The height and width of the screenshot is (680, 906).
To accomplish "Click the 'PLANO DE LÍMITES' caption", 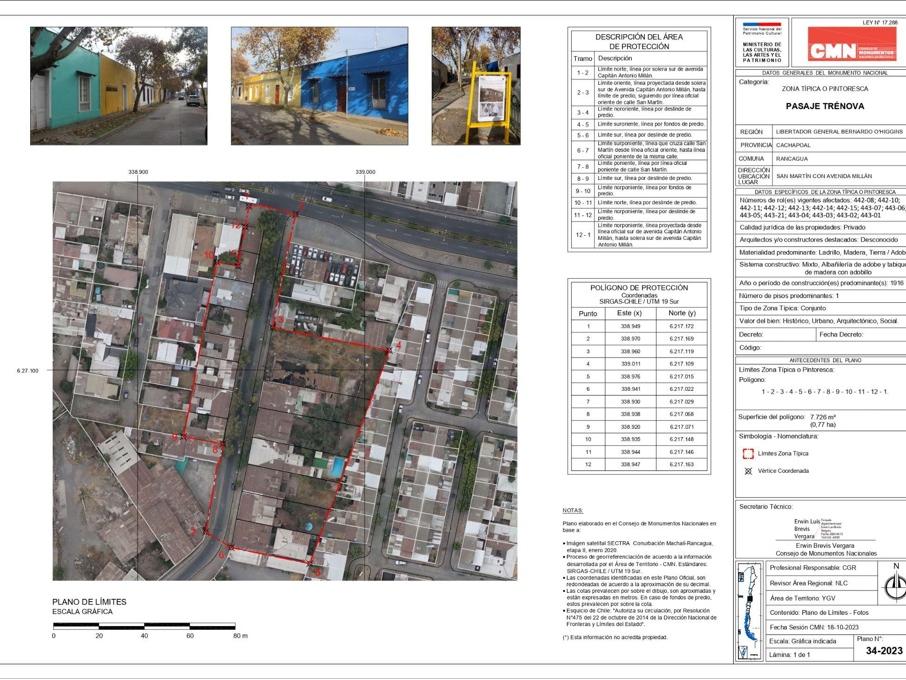I will click(x=89, y=602).
